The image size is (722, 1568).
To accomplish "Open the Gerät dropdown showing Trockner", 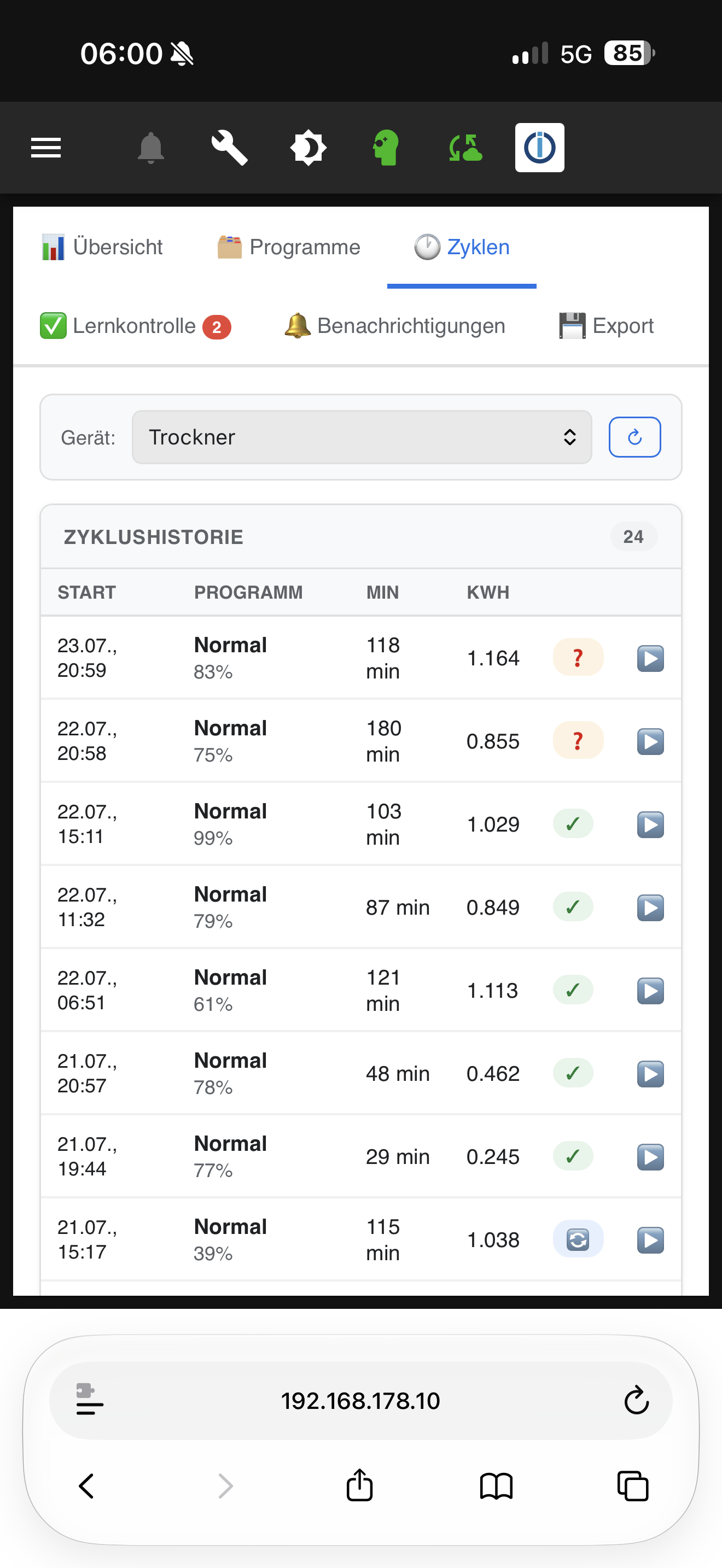I will 362,437.
